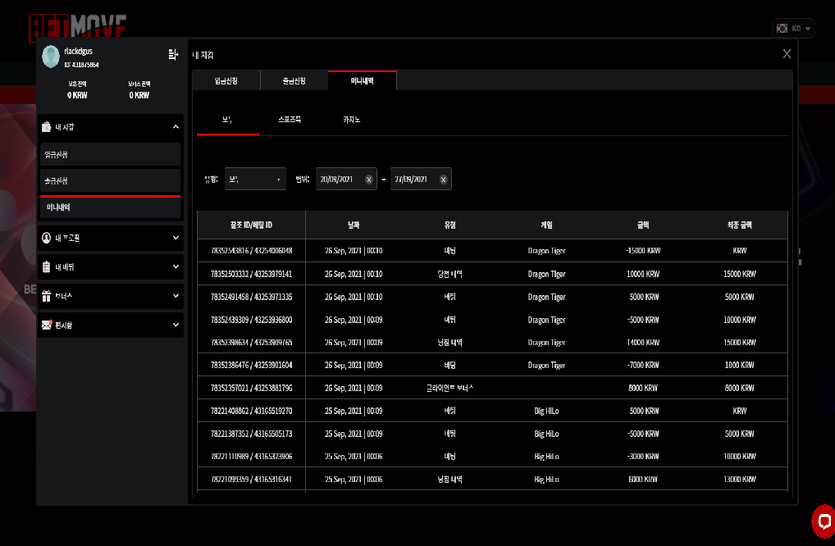Open money history in the sidebar
Screen dimensions: 835x546
pyautogui.click(x=110, y=207)
